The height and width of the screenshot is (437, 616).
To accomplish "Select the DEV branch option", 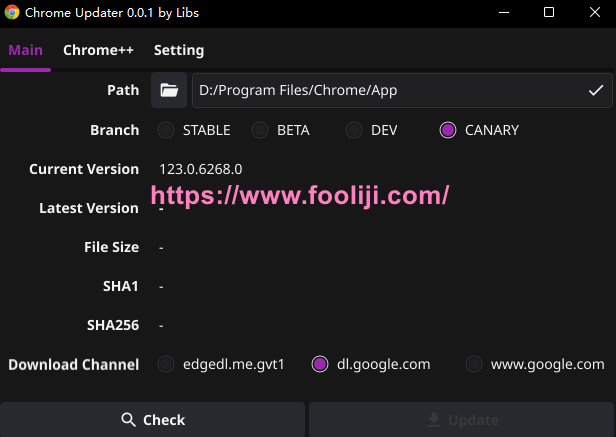I will coord(354,130).
